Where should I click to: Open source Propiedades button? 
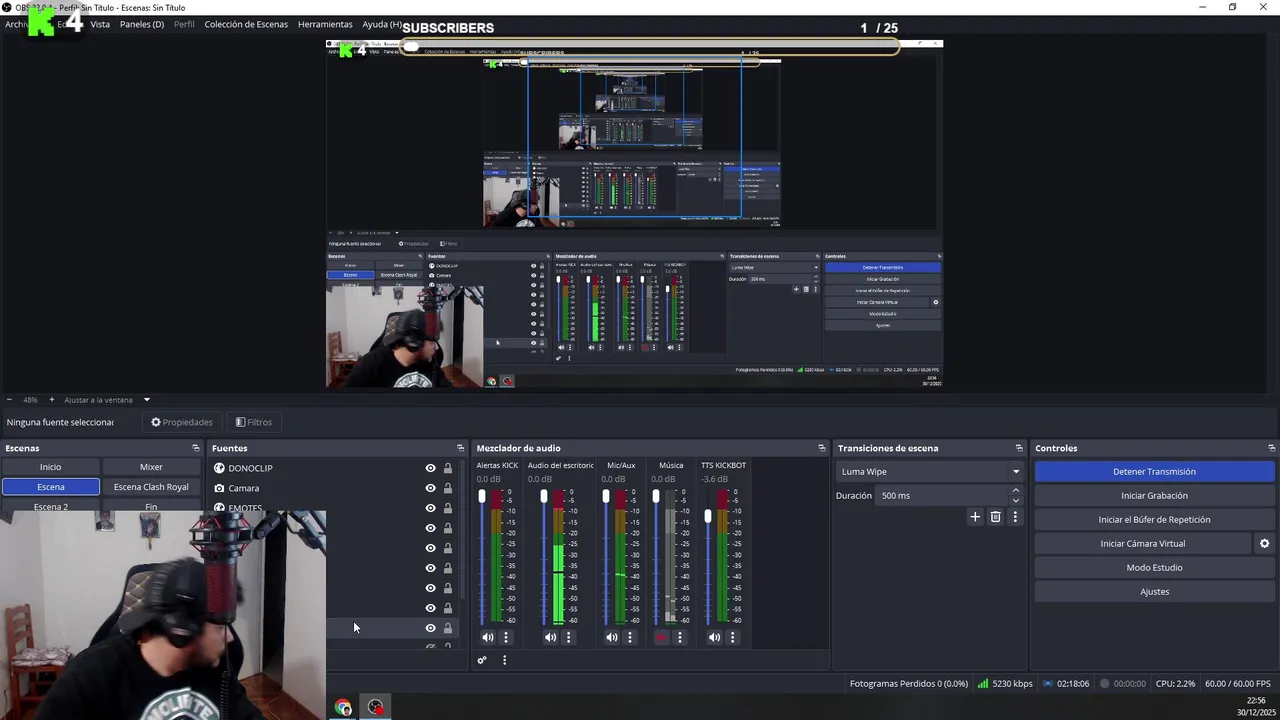click(x=182, y=422)
